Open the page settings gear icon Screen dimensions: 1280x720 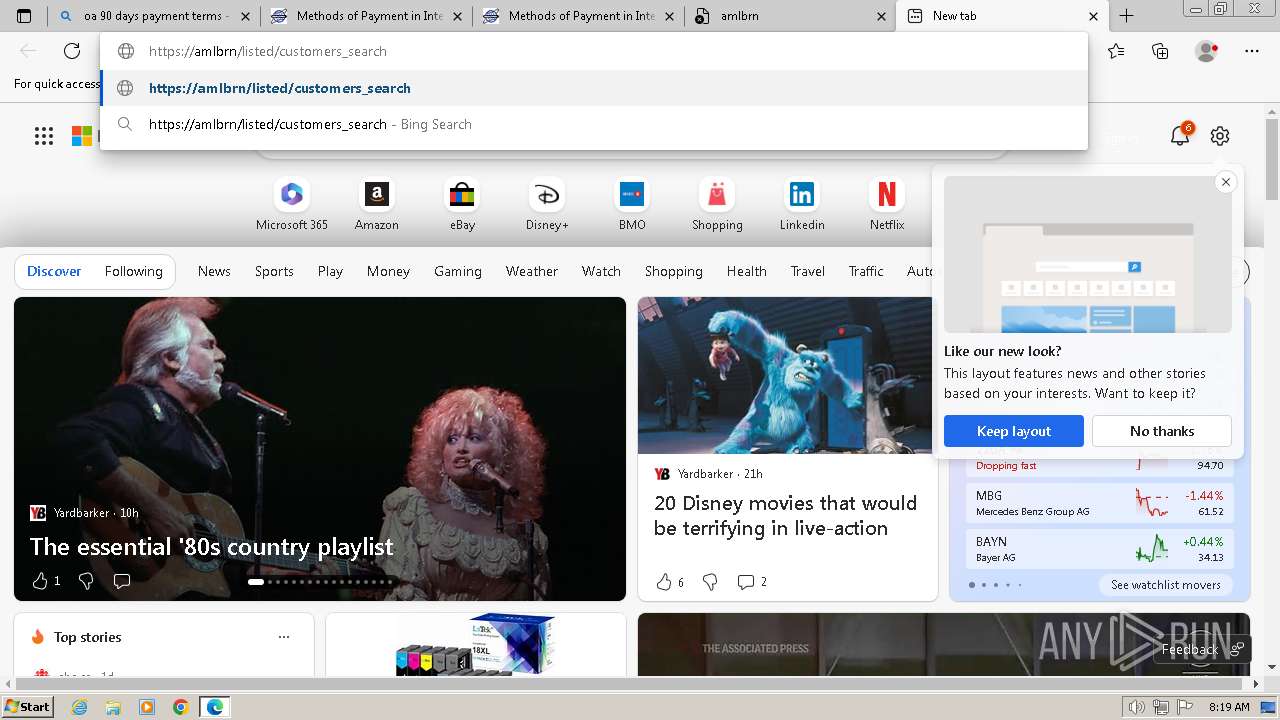(1219, 136)
